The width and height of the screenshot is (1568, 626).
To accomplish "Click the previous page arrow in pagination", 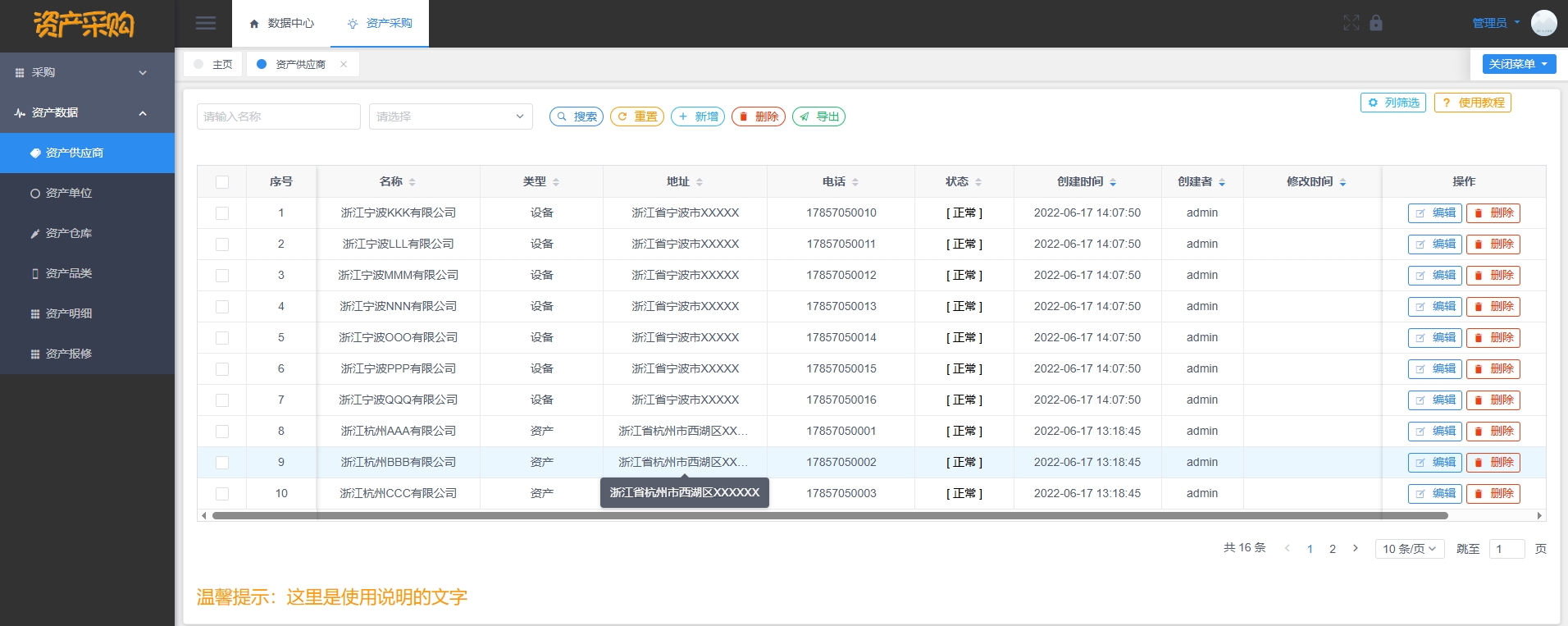I will [x=1288, y=548].
